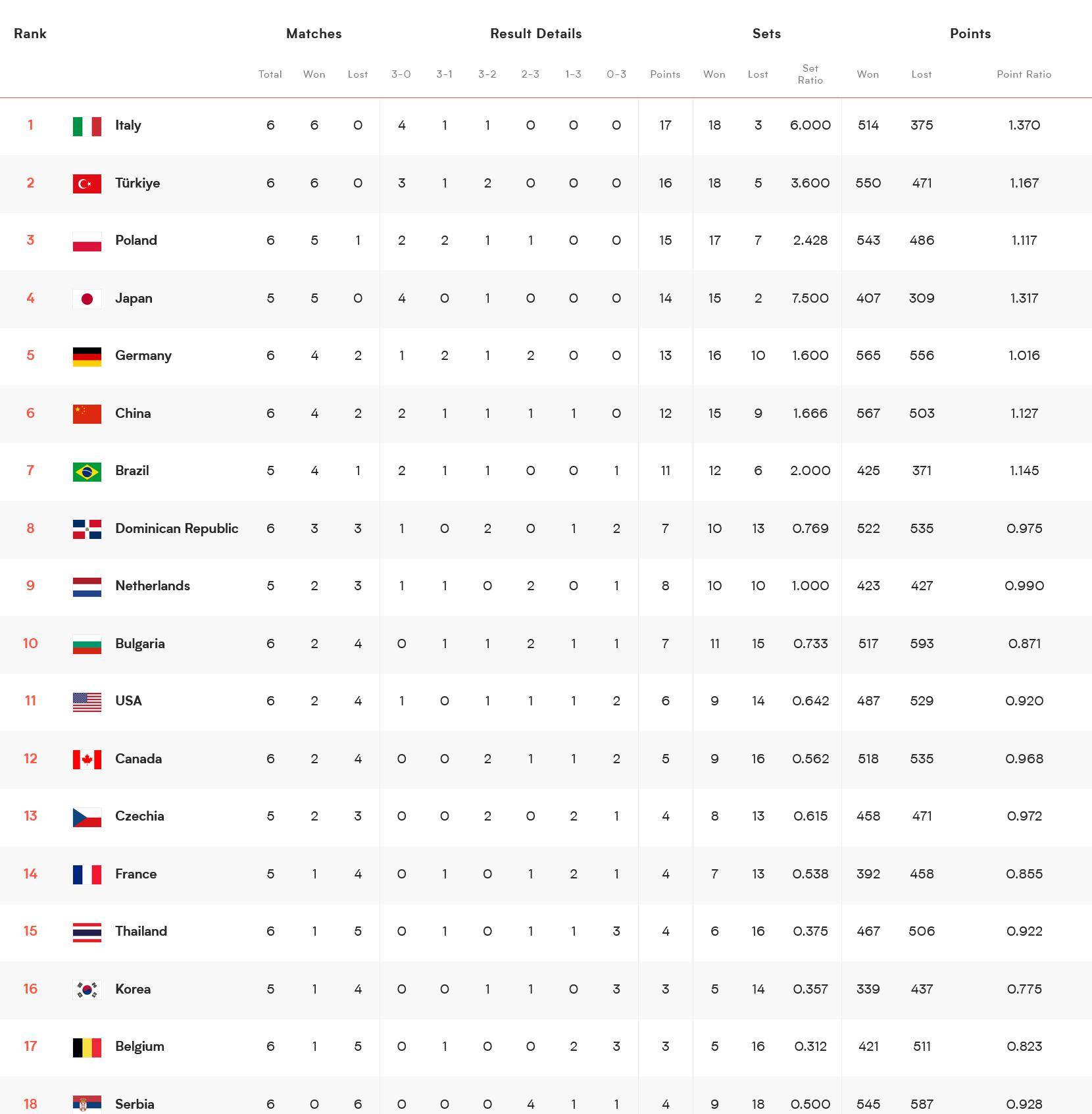Click the Rank column header

pos(30,34)
